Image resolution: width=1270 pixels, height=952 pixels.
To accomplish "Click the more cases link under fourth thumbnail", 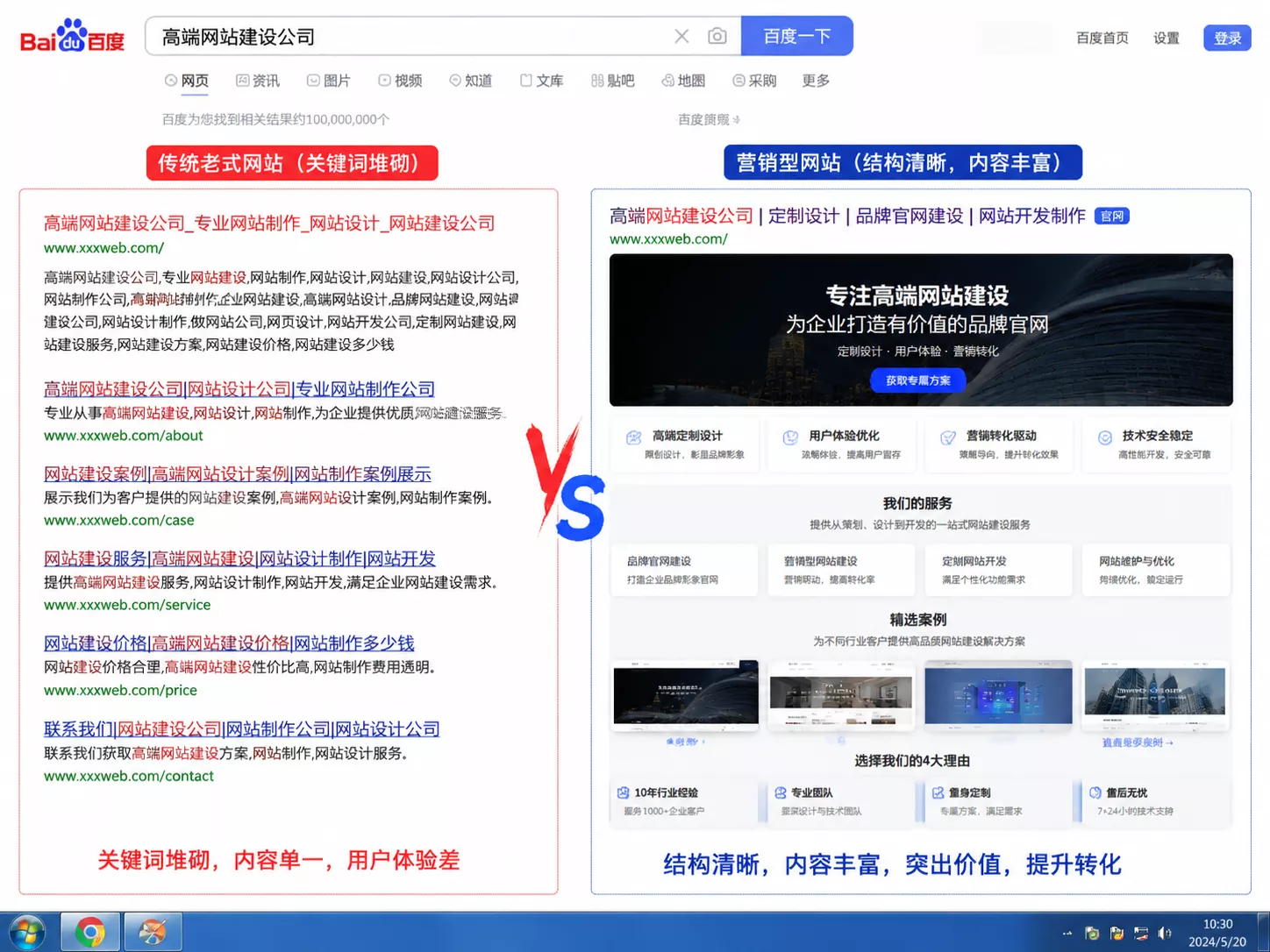I will coord(1138,742).
